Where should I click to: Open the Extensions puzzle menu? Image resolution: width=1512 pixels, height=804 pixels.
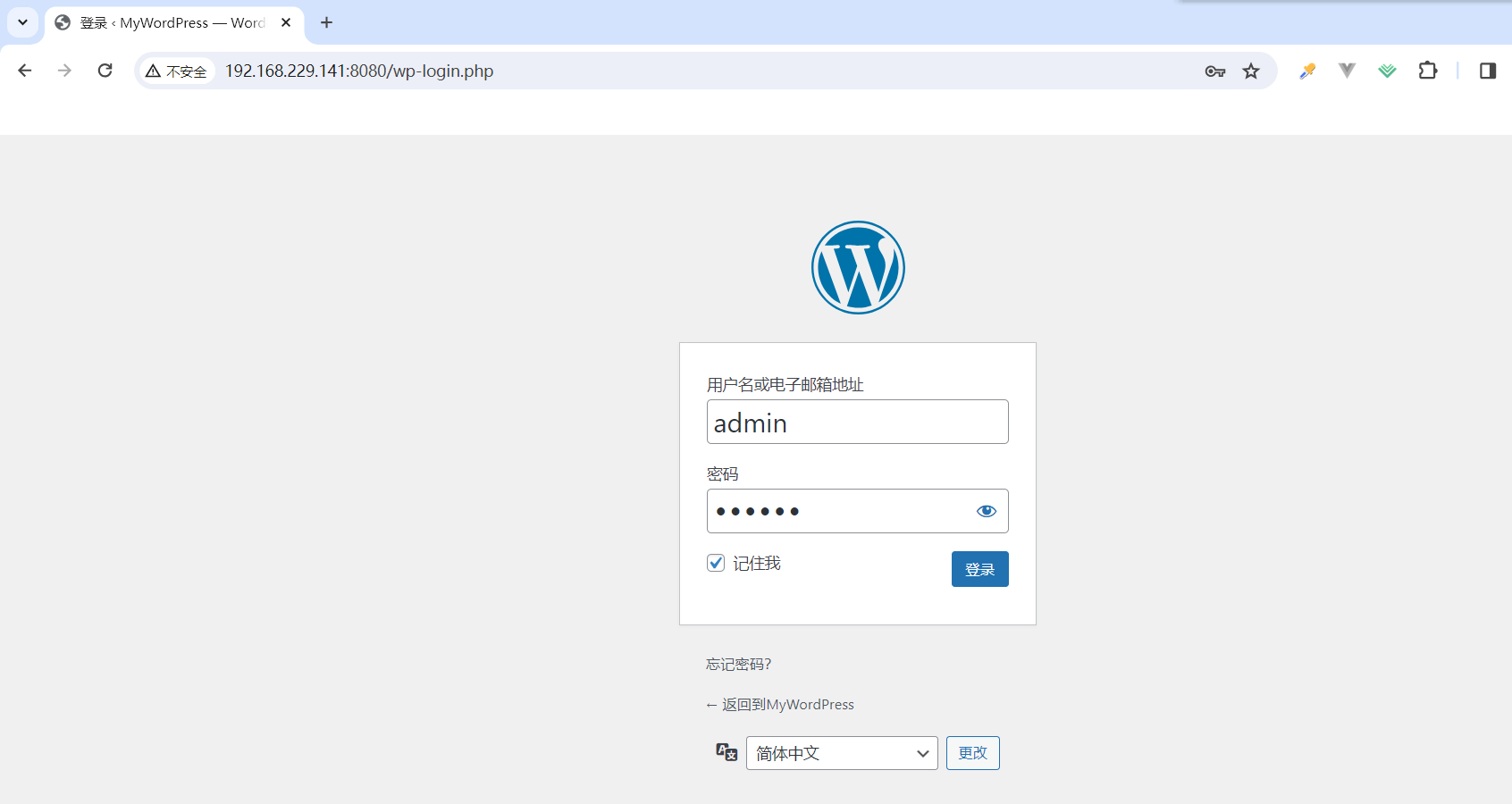click(x=1428, y=71)
